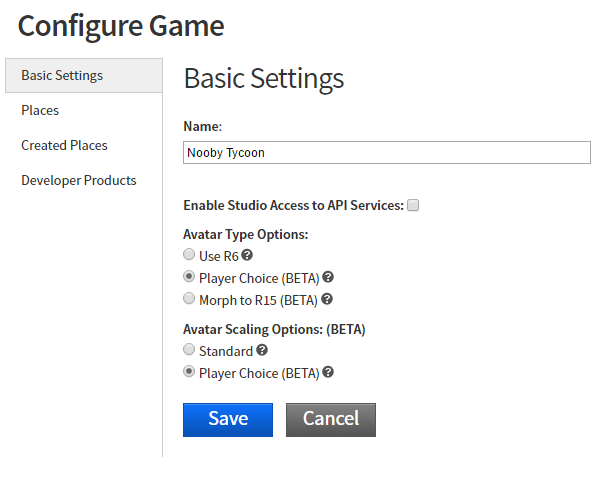The width and height of the screenshot is (608, 480).
Task: Click help icon next to Morph to R15
Action: [327, 299]
